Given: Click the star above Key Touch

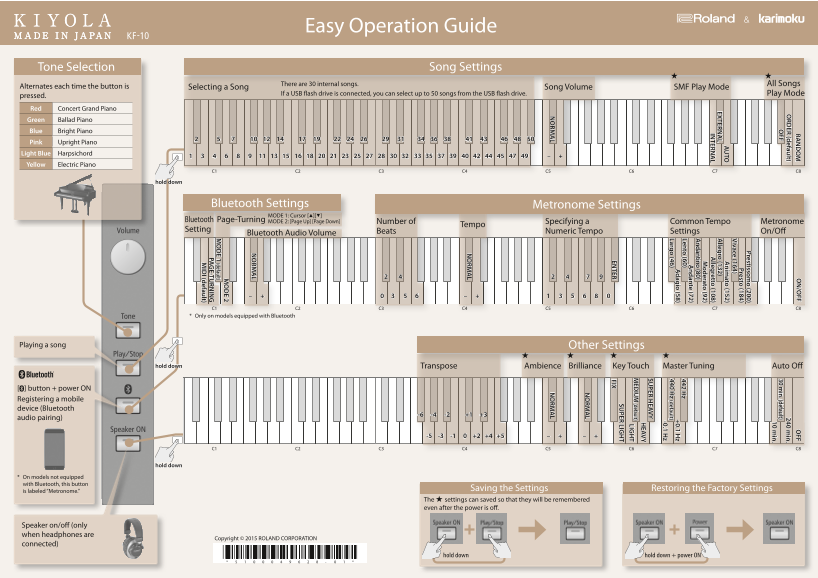Looking at the screenshot, I should [614, 355].
